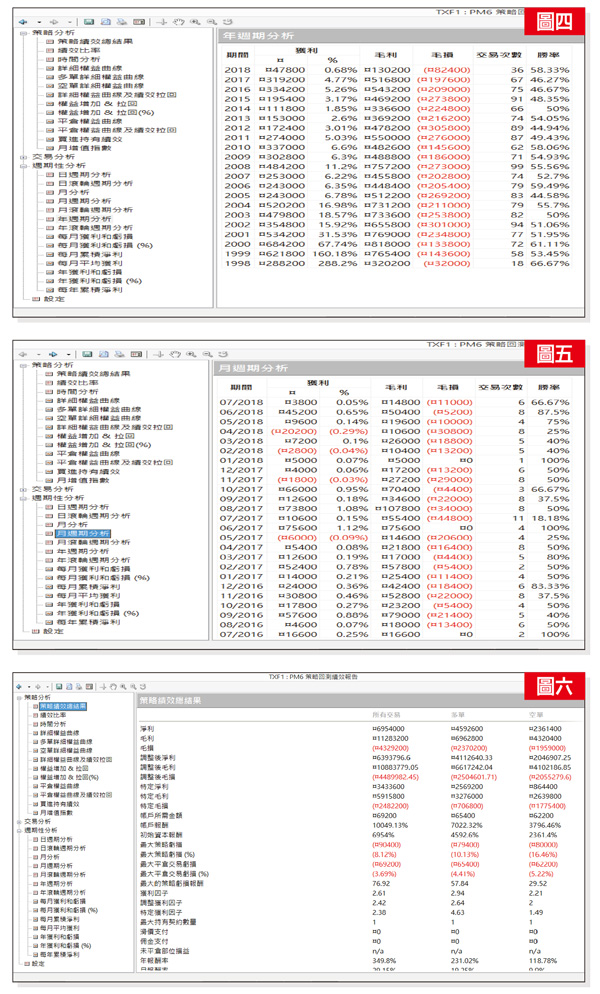Collapse the 策略分析 node in the 圖五 tree
The image size is (600, 994).
[24, 365]
